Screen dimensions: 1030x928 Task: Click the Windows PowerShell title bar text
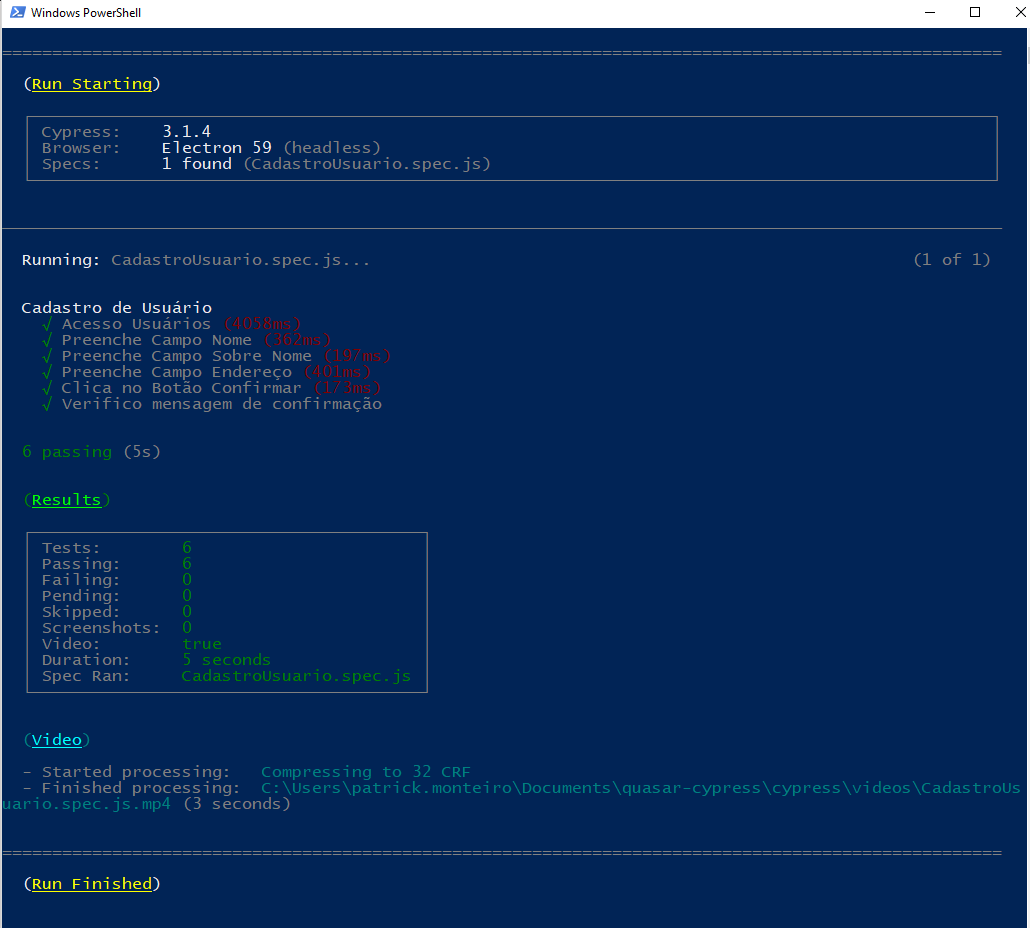(87, 13)
